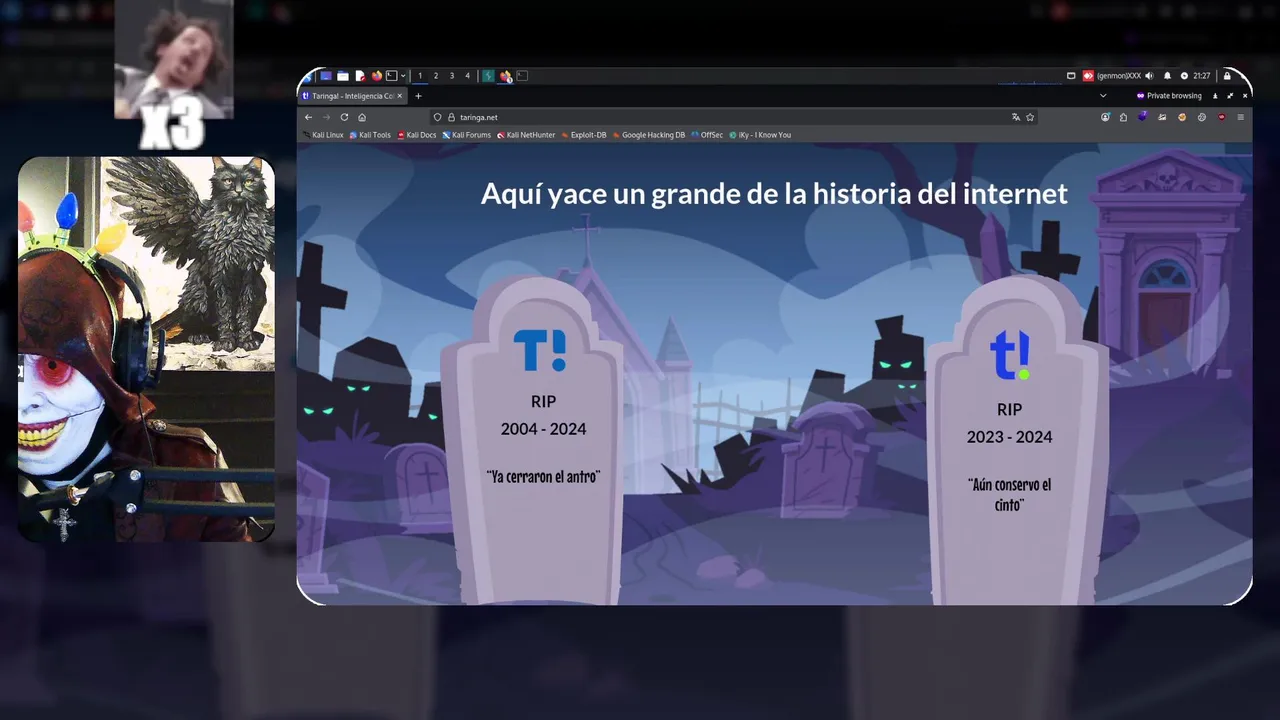Close the Taringa! tab

(x=400, y=96)
